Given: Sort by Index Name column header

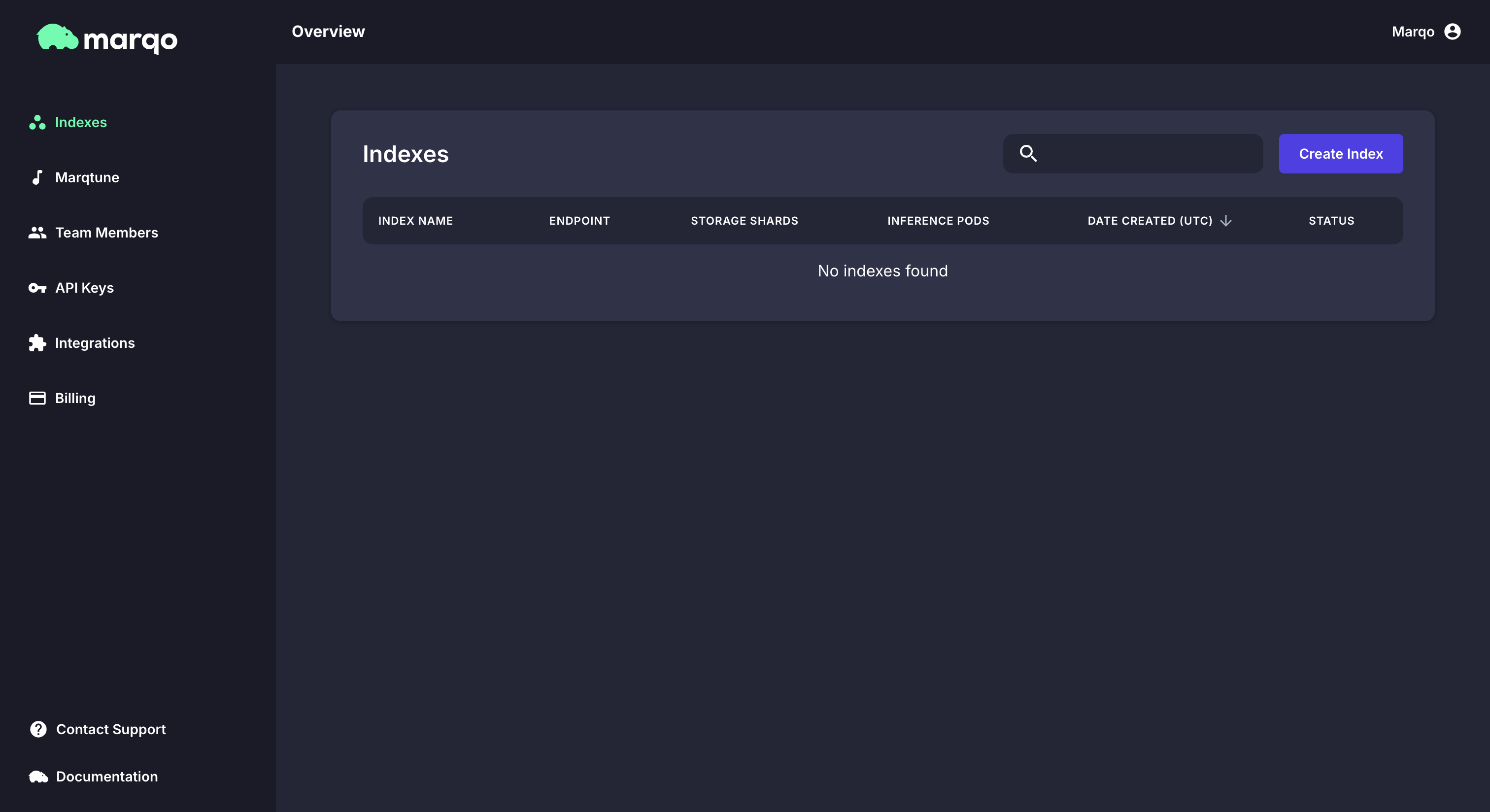Looking at the screenshot, I should pos(415,221).
